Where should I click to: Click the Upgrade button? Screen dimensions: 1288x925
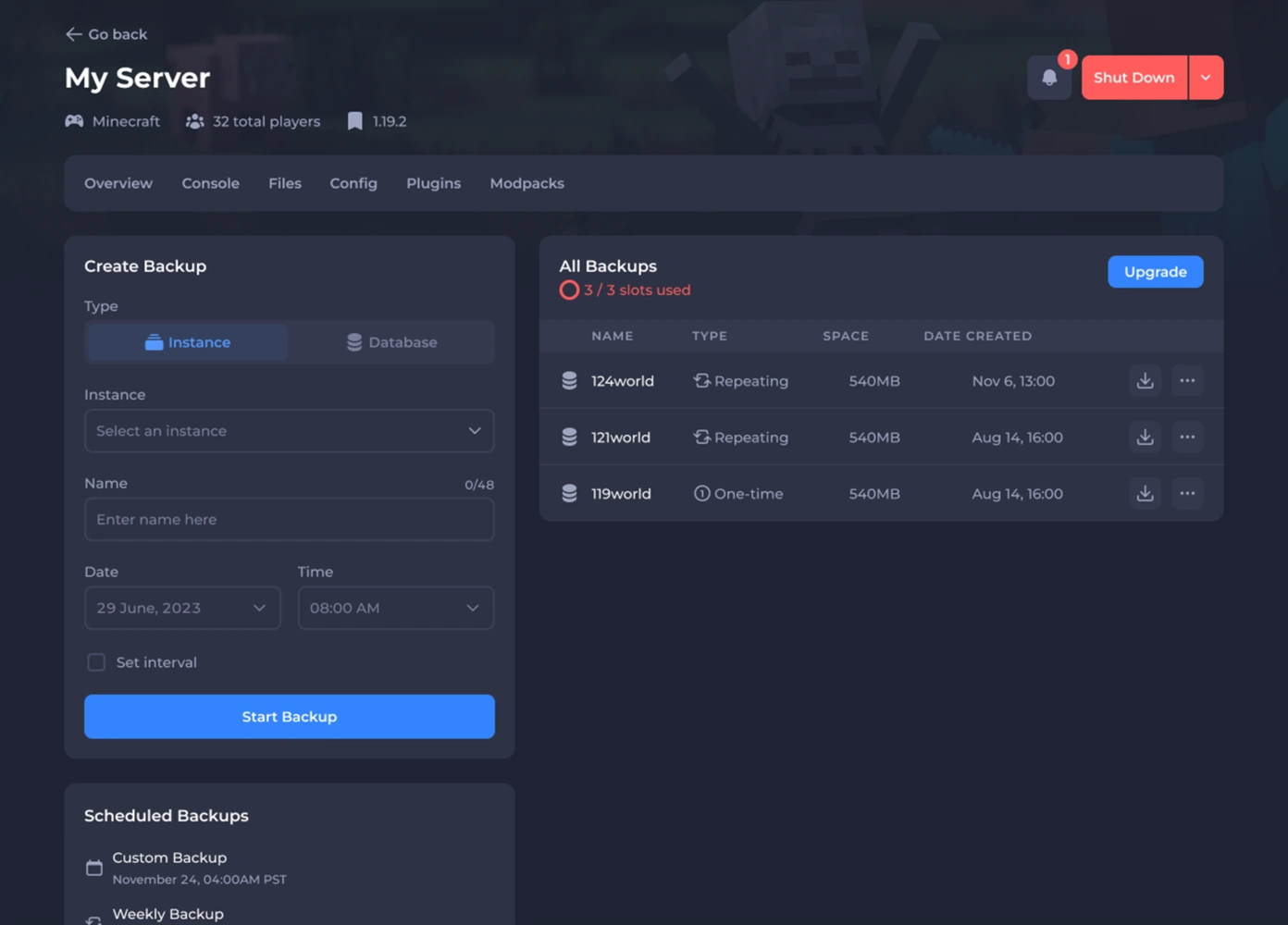[1155, 272]
